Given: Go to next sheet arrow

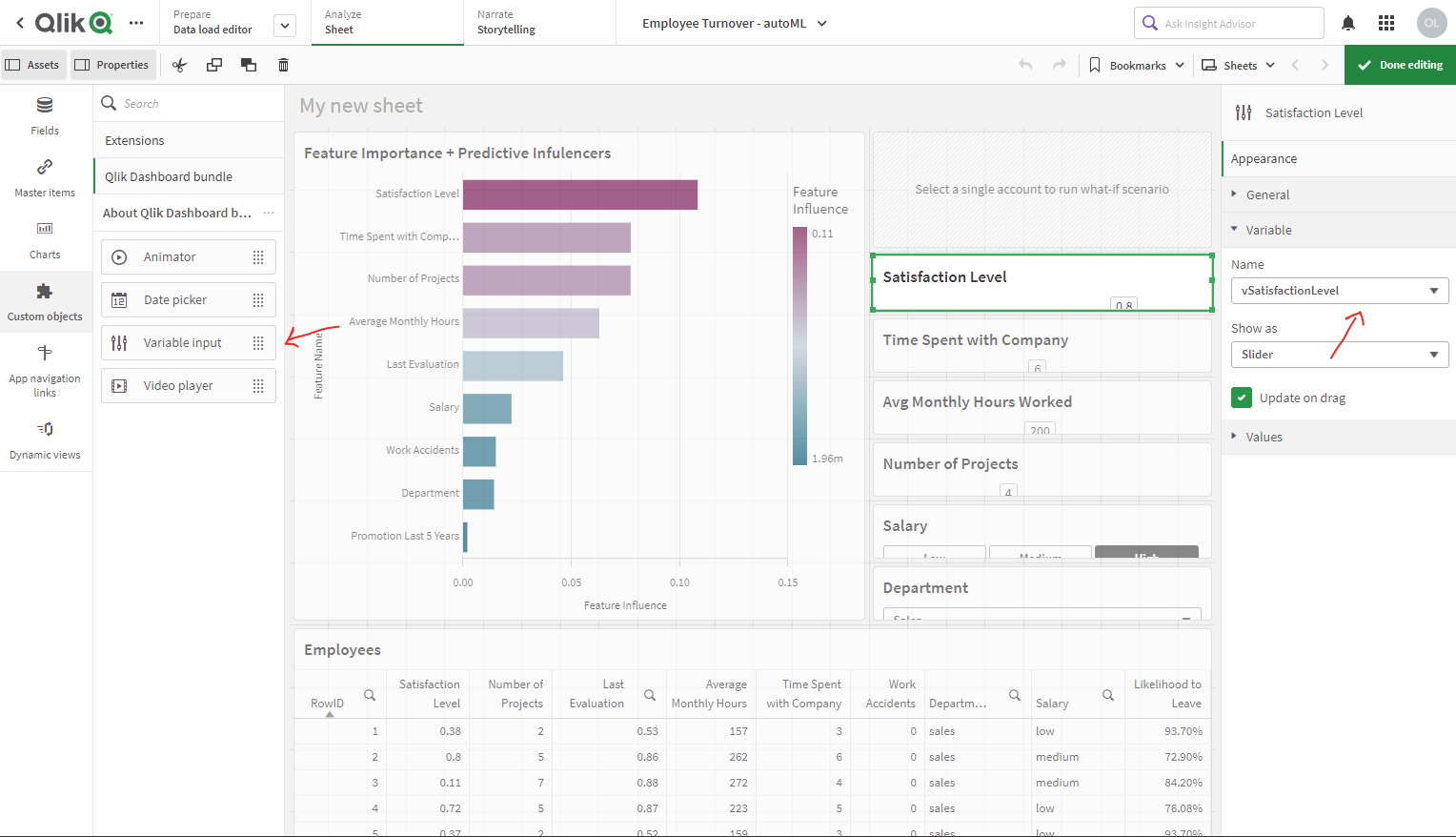Looking at the screenshot, I should pos(1325,65).
